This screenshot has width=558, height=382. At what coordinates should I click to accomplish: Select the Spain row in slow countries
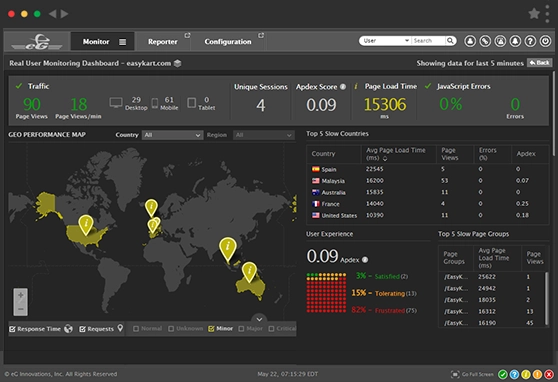[x=427, y=169]
